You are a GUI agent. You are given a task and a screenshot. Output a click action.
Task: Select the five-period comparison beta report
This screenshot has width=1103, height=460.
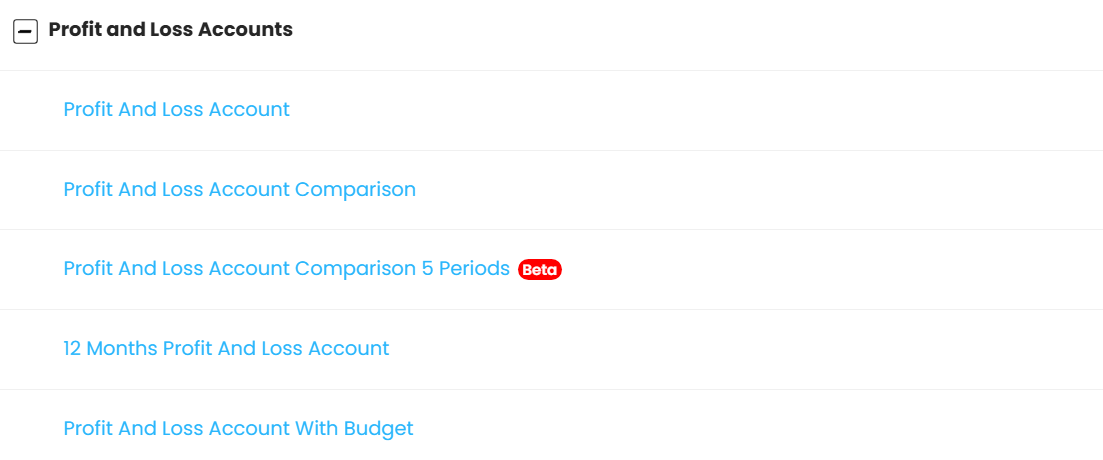(286, 269)
